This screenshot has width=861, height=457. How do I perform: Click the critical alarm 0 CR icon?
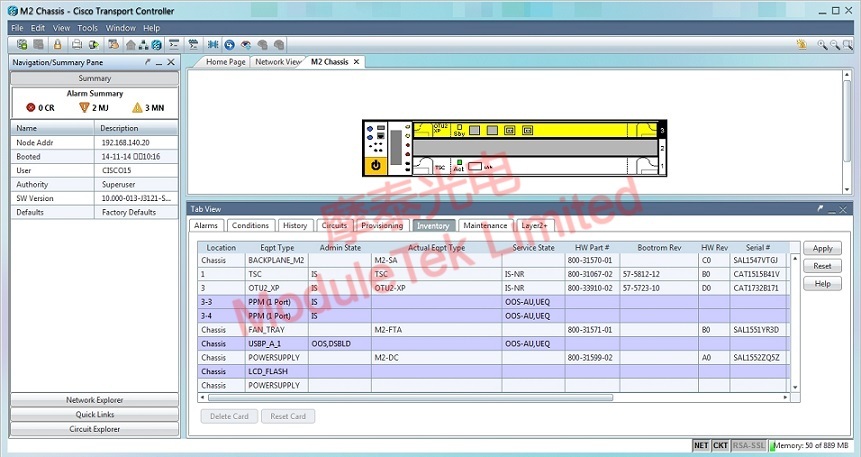31,108
